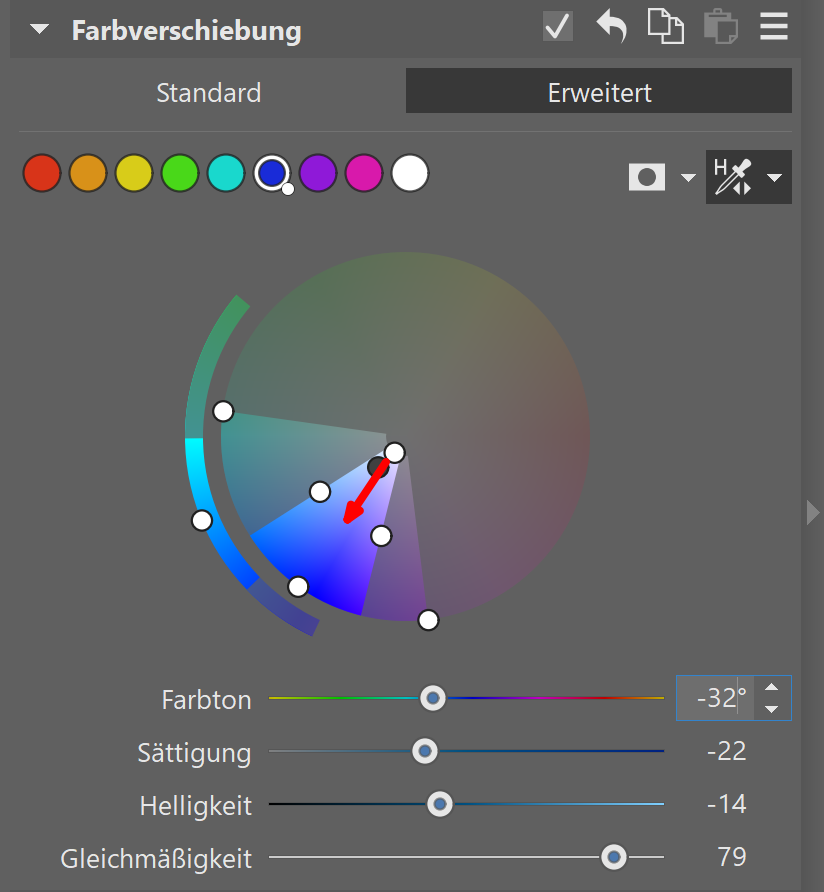Viewport: 824px width, 892px height.
Task: Choose the white color swatch
Action: coord(409,173)
